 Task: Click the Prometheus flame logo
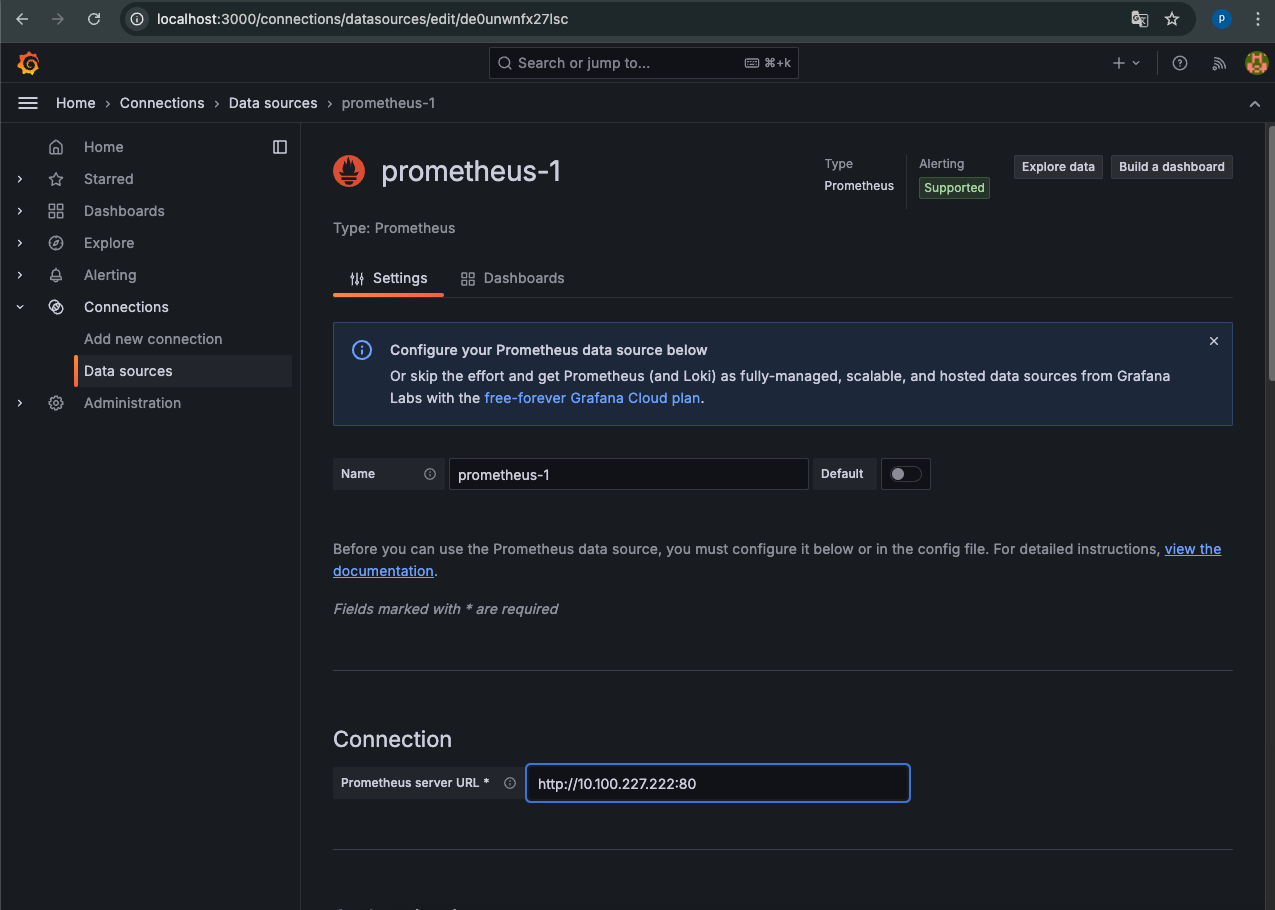(349, 171)
